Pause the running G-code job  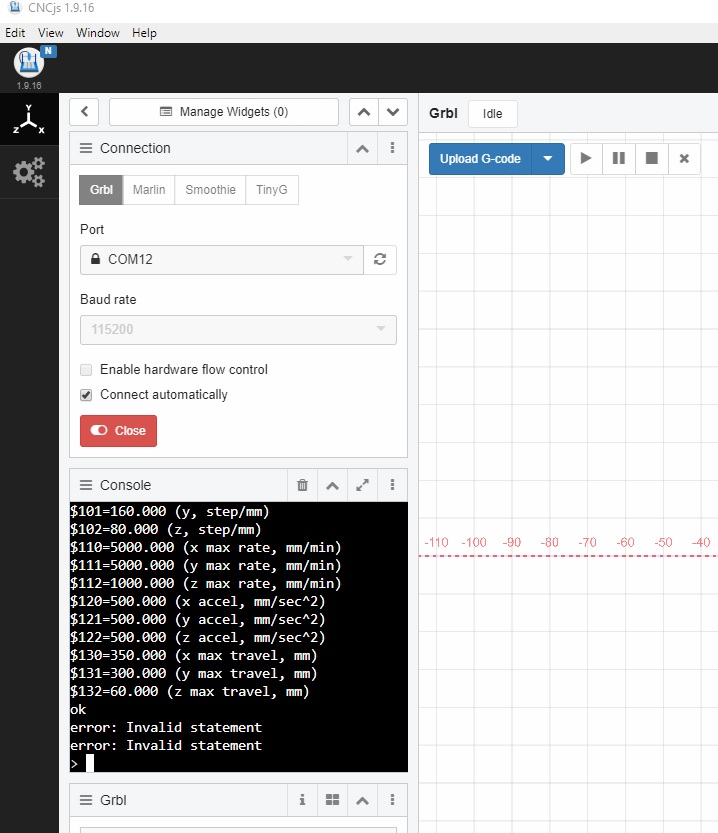pos(619,158)
